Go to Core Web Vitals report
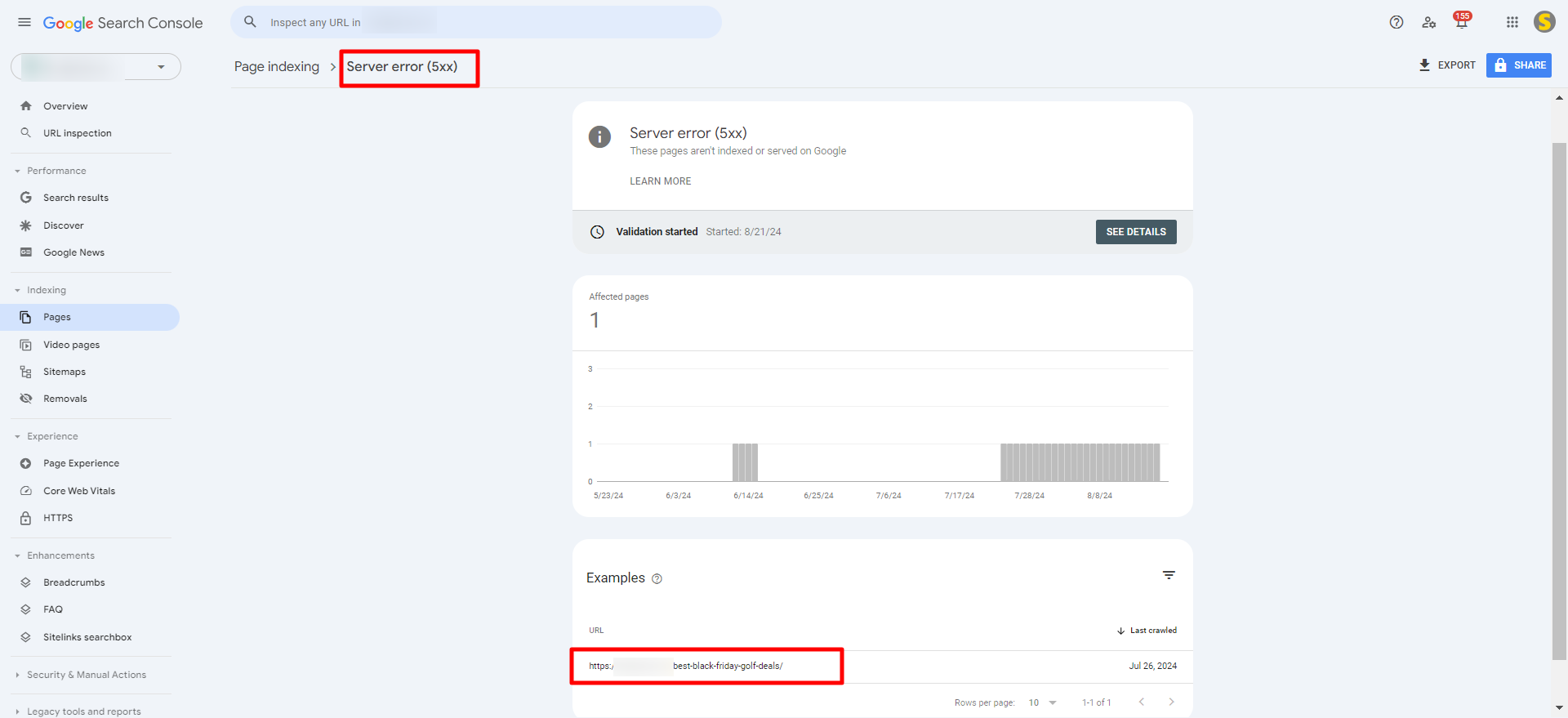 point(79,491)
